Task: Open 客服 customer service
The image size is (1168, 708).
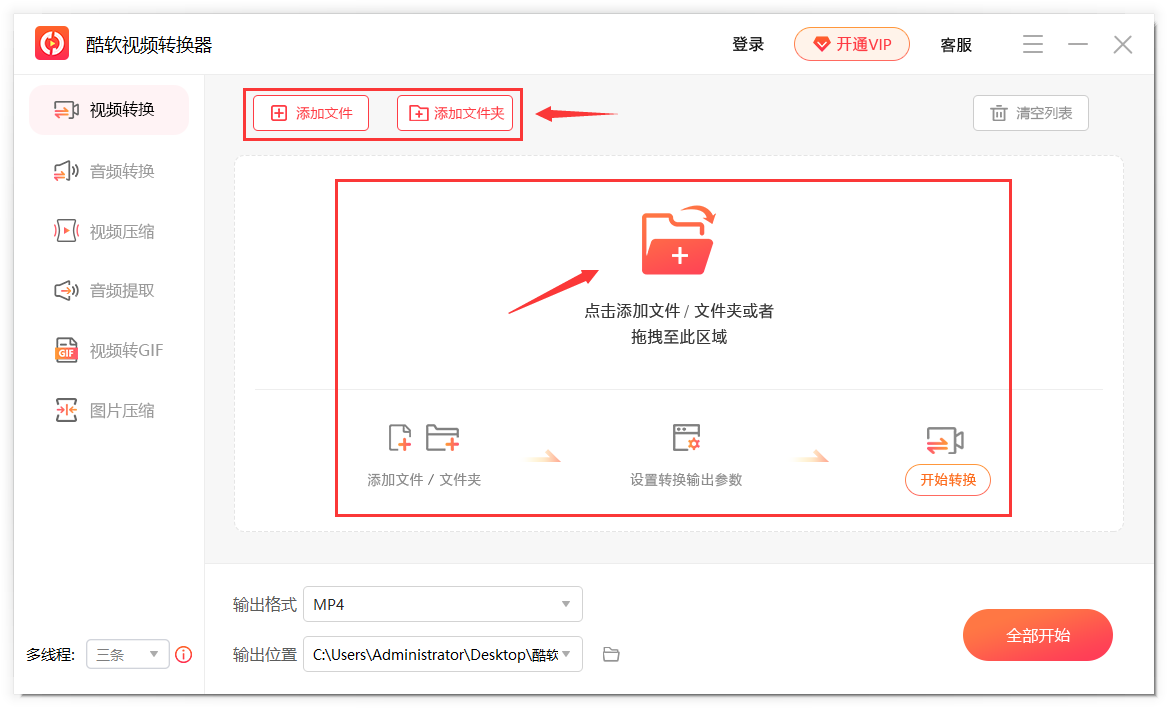Action: [956, 45]
